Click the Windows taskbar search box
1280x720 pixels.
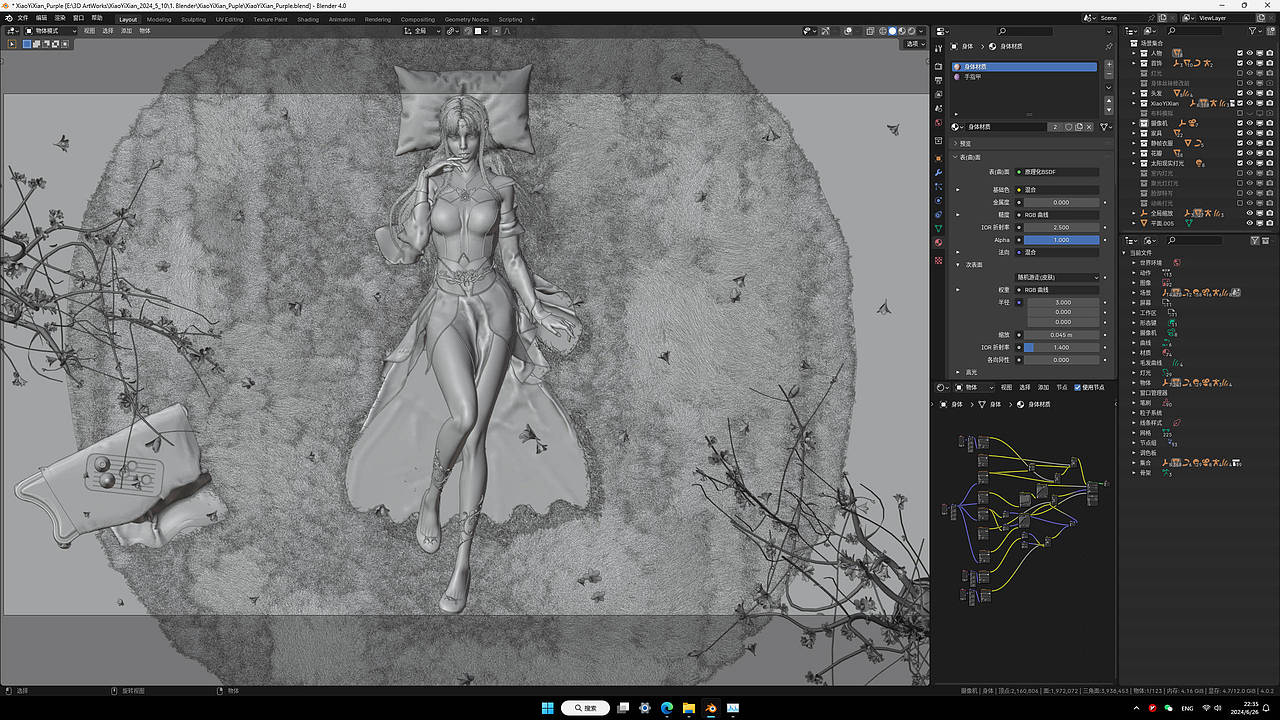click(x=586, y=708)
